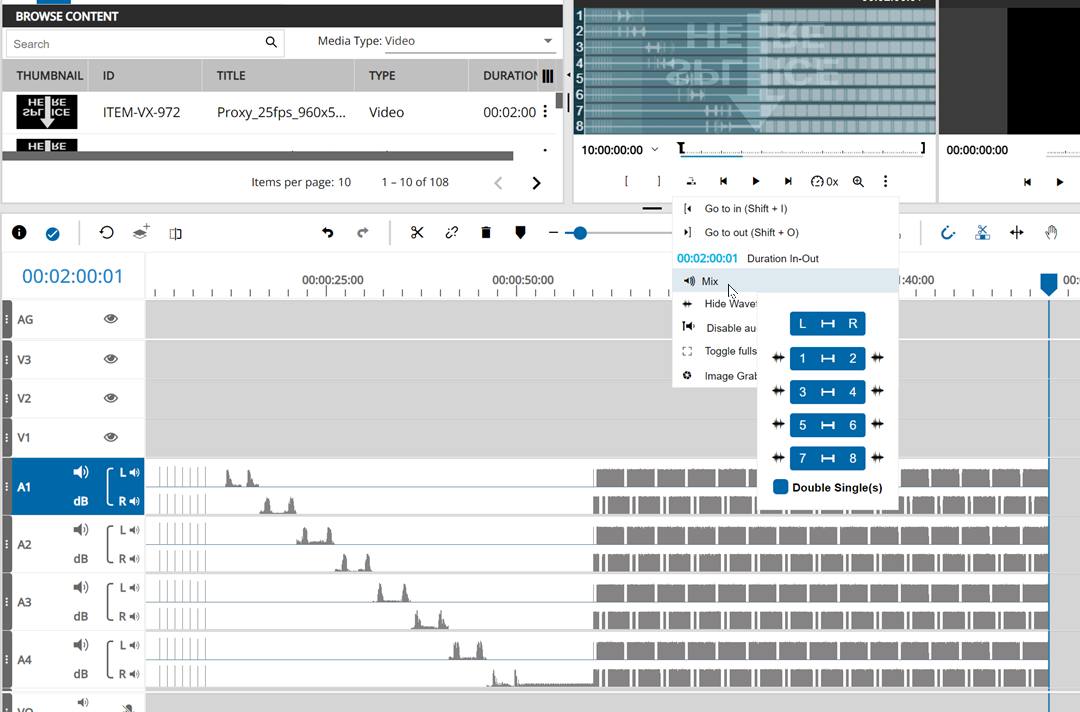1080x712 pixels.
Task: Open the three-dot menu for ITEM-VX-972
Action: pyautogui.click(x=545, y=112)
